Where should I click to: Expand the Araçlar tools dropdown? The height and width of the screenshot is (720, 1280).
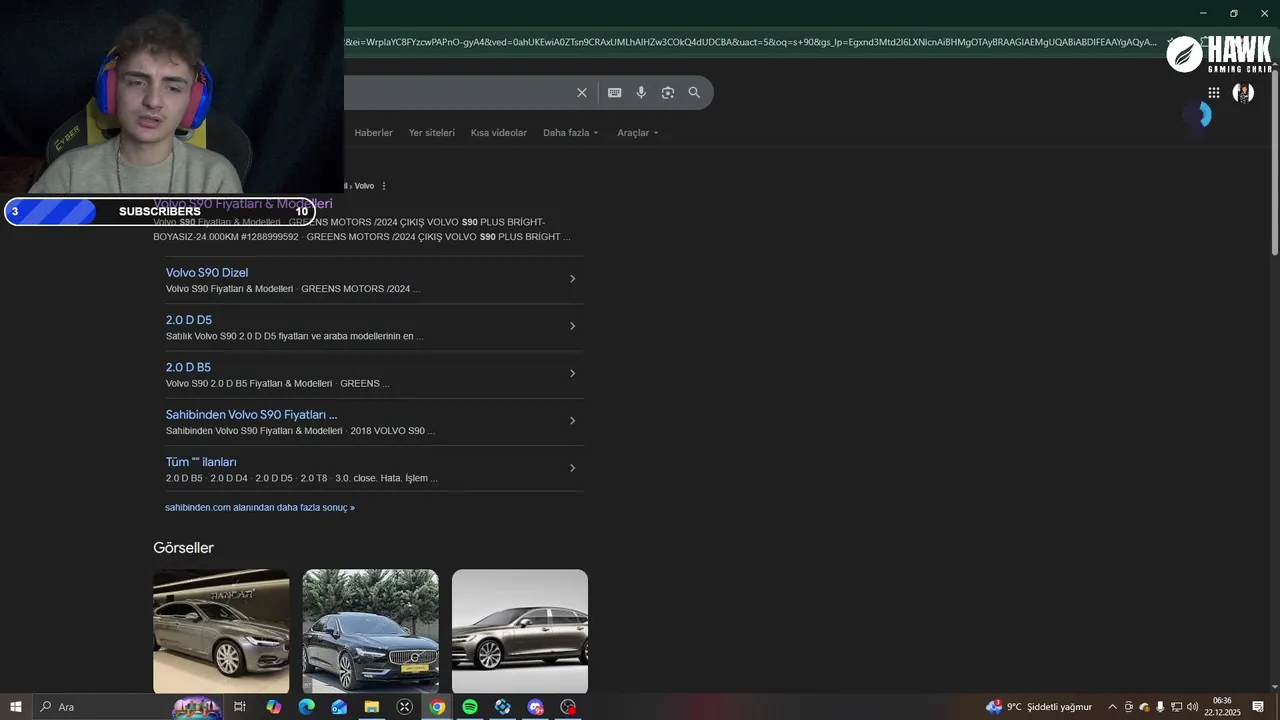[x=638, y=133]
